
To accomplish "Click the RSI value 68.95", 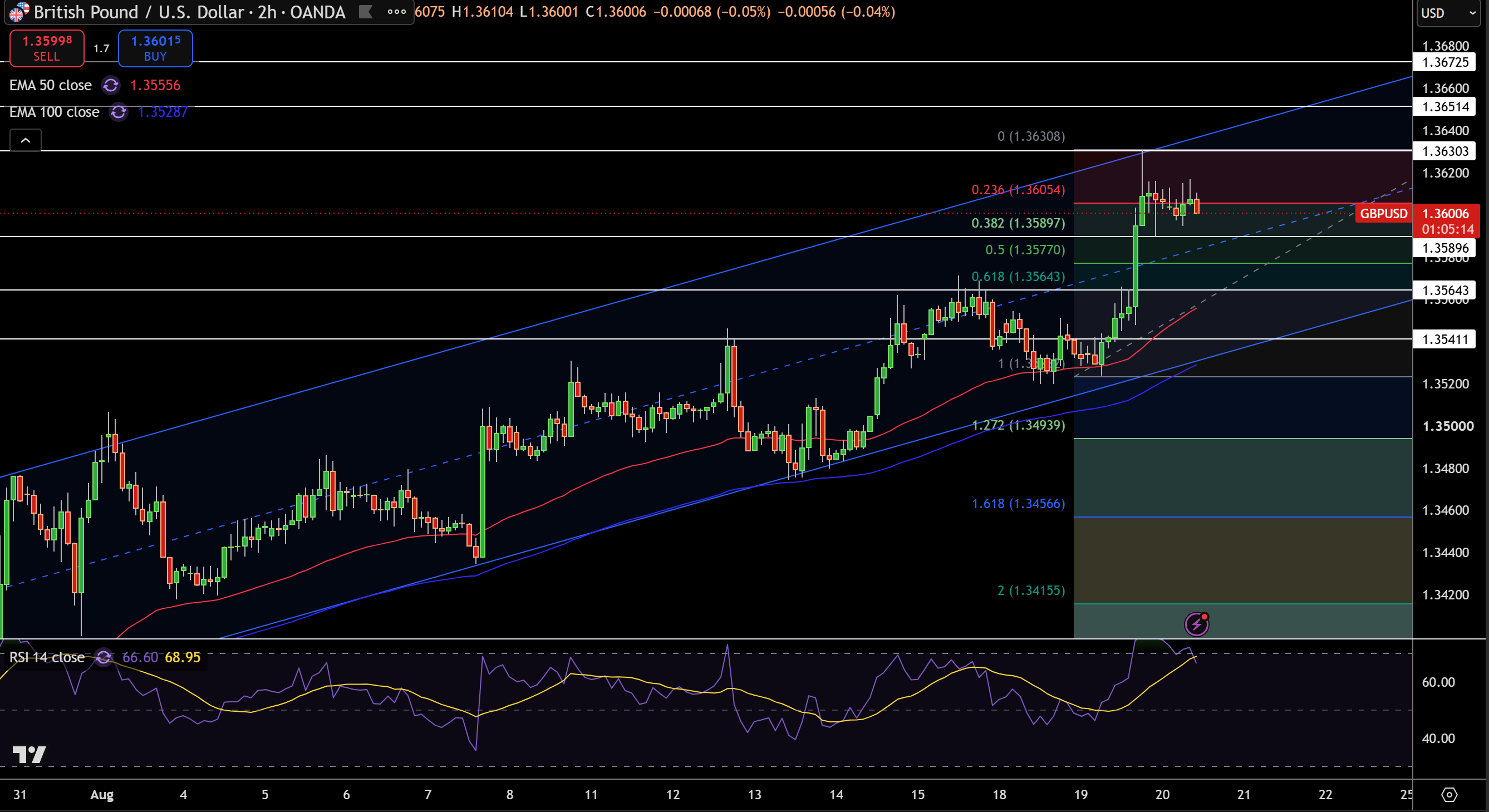I will (x=182, y=657).
